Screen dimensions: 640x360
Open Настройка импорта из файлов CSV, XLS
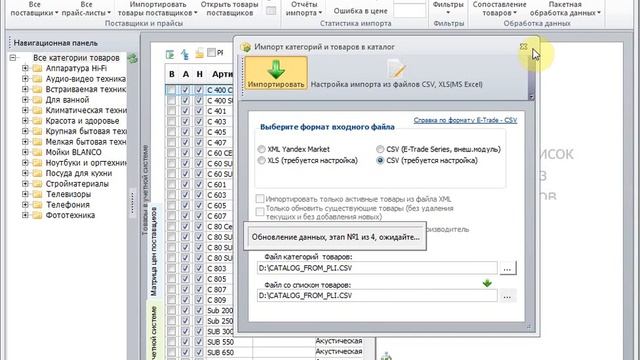point(396,74)
